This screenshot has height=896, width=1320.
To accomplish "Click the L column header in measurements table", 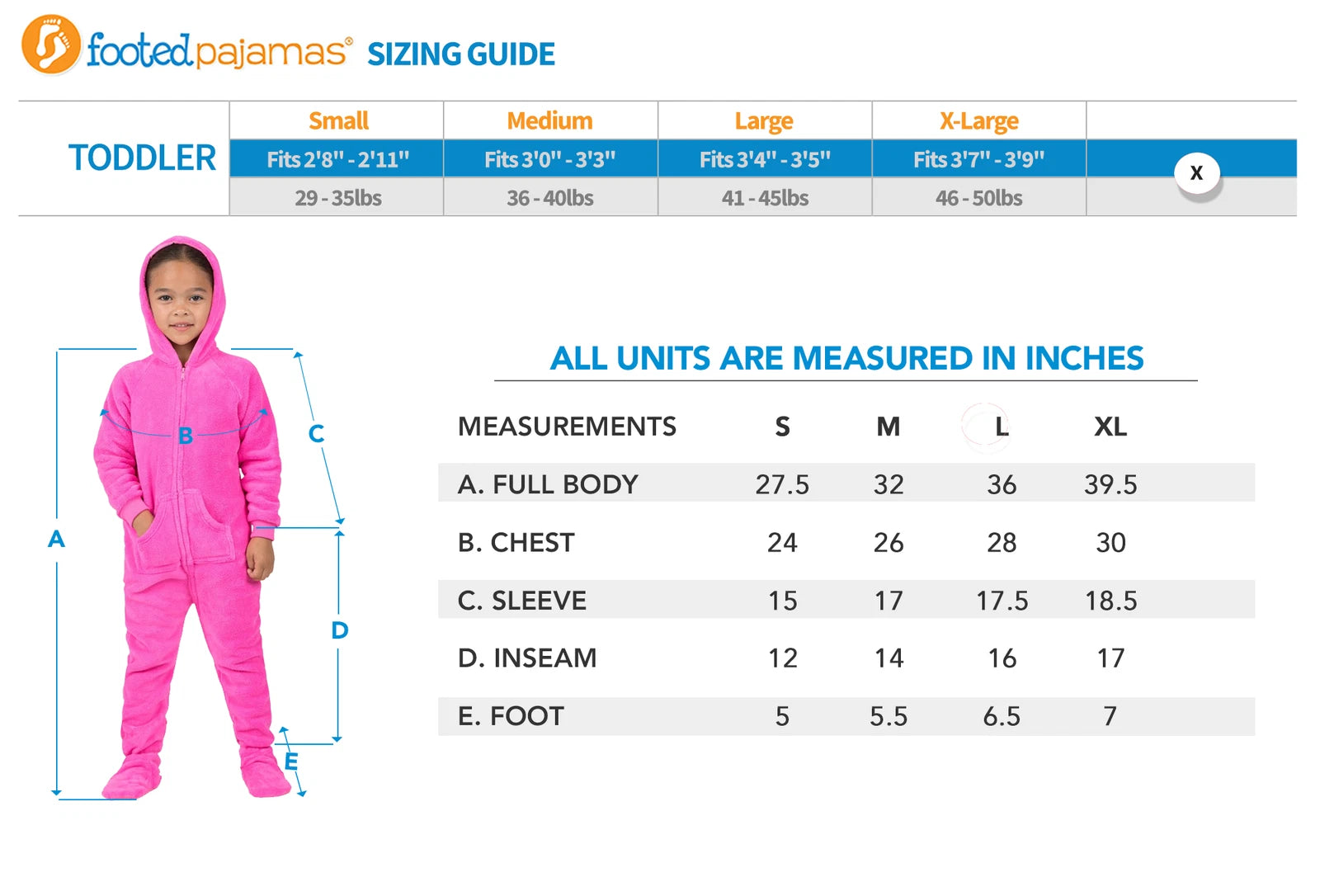I will click(x=1001, y=427).
